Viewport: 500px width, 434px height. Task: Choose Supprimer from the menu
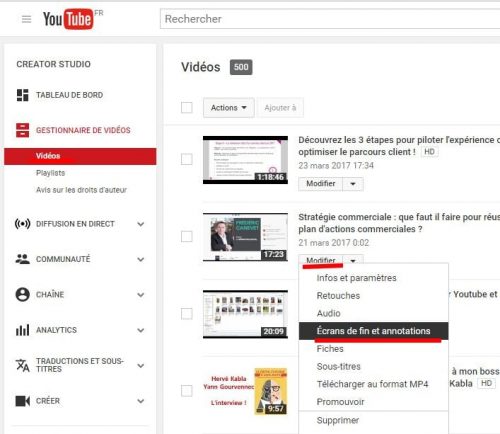coord(373,420)
